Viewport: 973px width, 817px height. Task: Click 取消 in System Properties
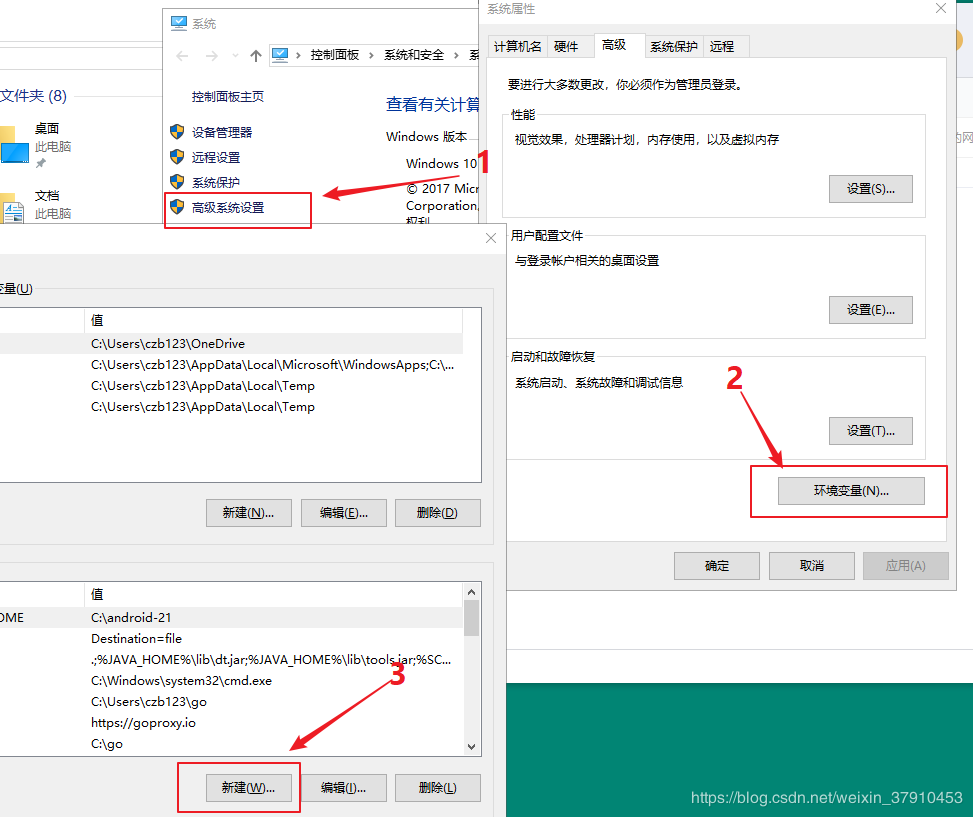click(812, 566)
